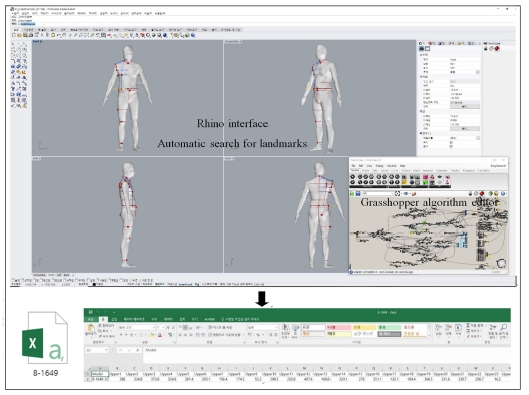
Task: Click the Rhino command prompt input line
Action: tap(263, 24)
